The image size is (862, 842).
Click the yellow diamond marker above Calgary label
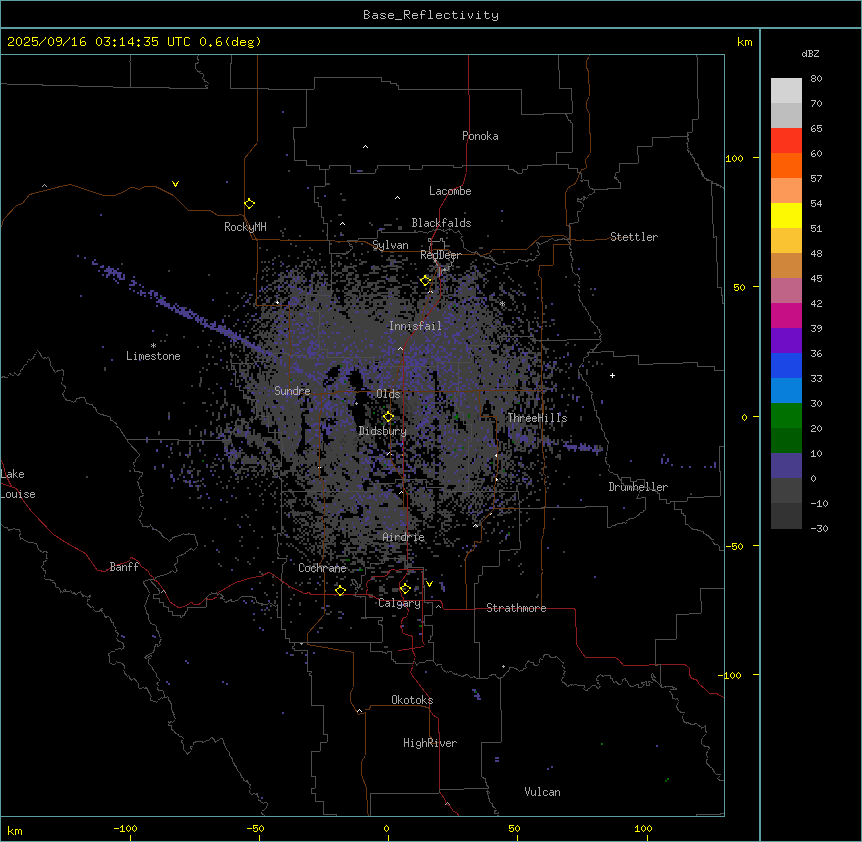click(405, 589)
